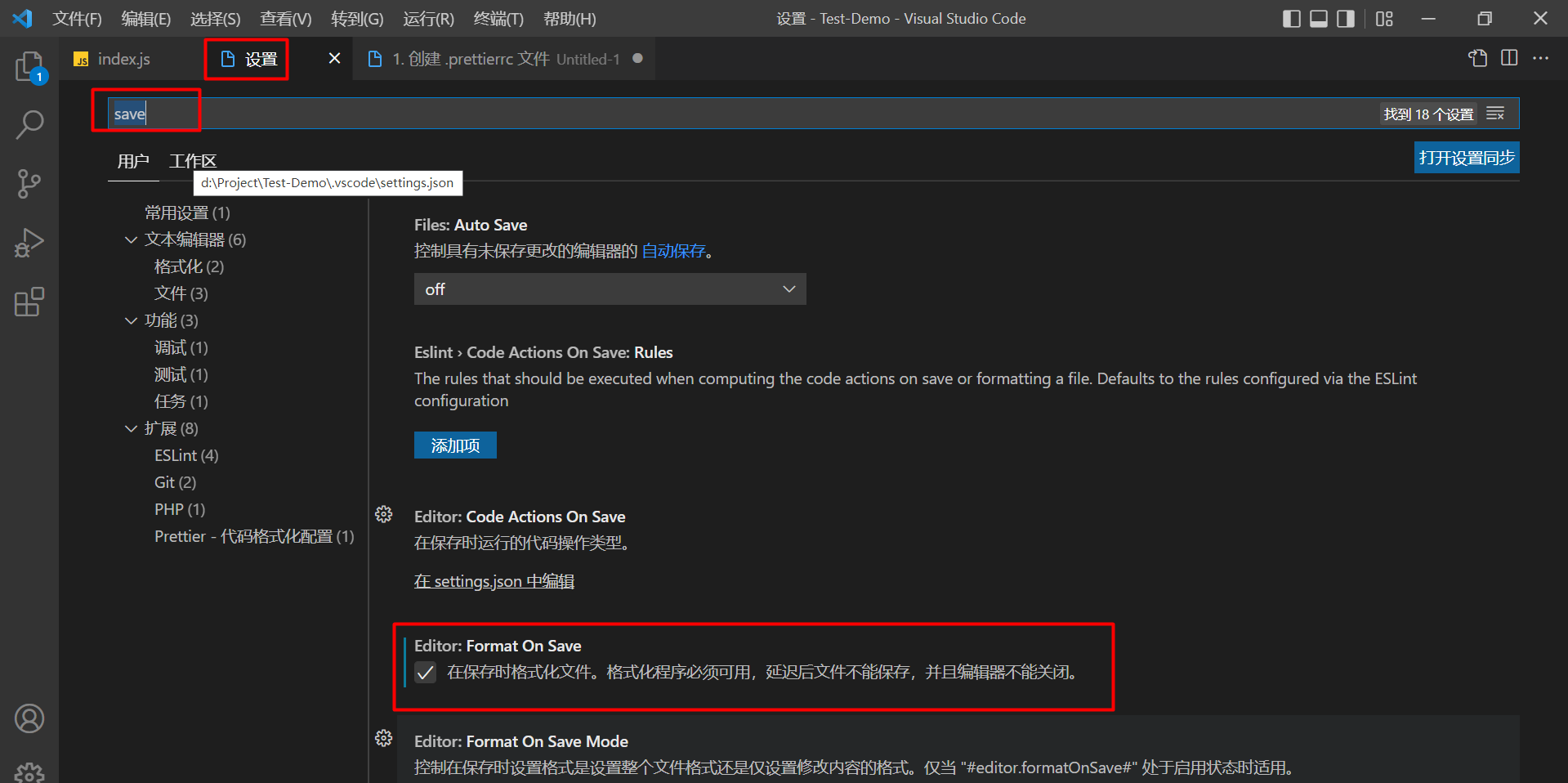Click the split editor icon
The image size is (1568, 783).
1509,58
